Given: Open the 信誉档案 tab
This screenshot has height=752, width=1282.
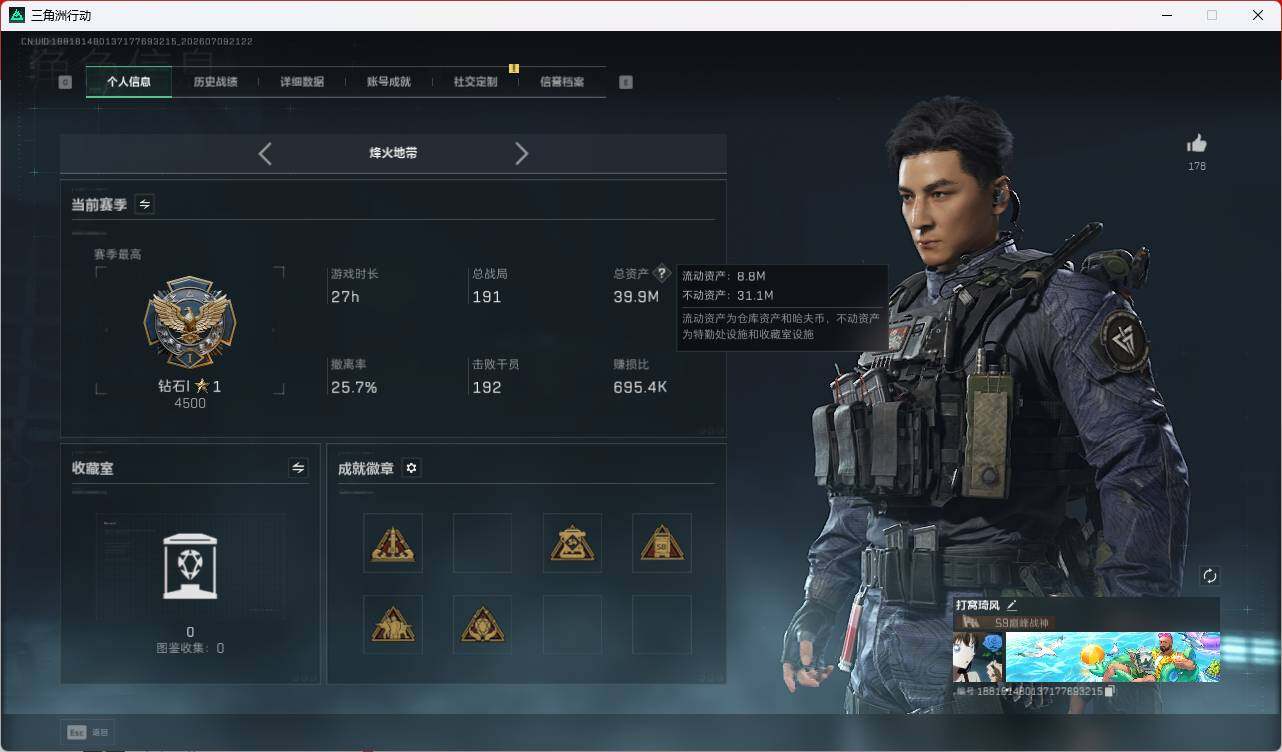Looking at the screenshot, I should click(x=562, y=82).
